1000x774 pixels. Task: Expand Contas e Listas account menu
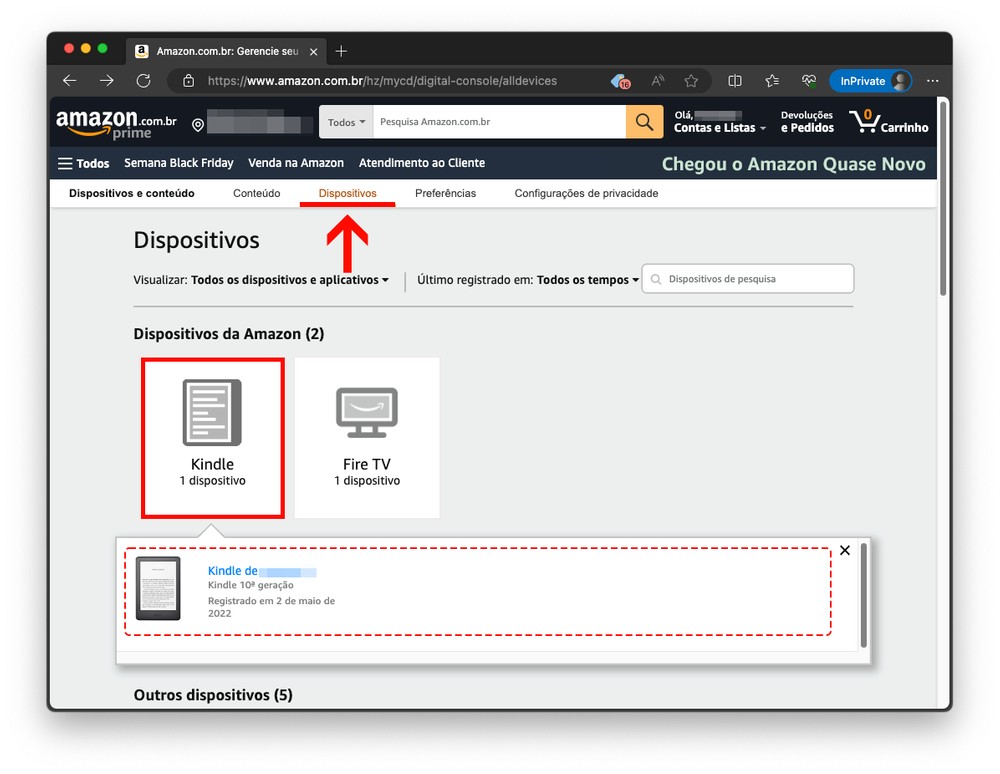(720, 128)
